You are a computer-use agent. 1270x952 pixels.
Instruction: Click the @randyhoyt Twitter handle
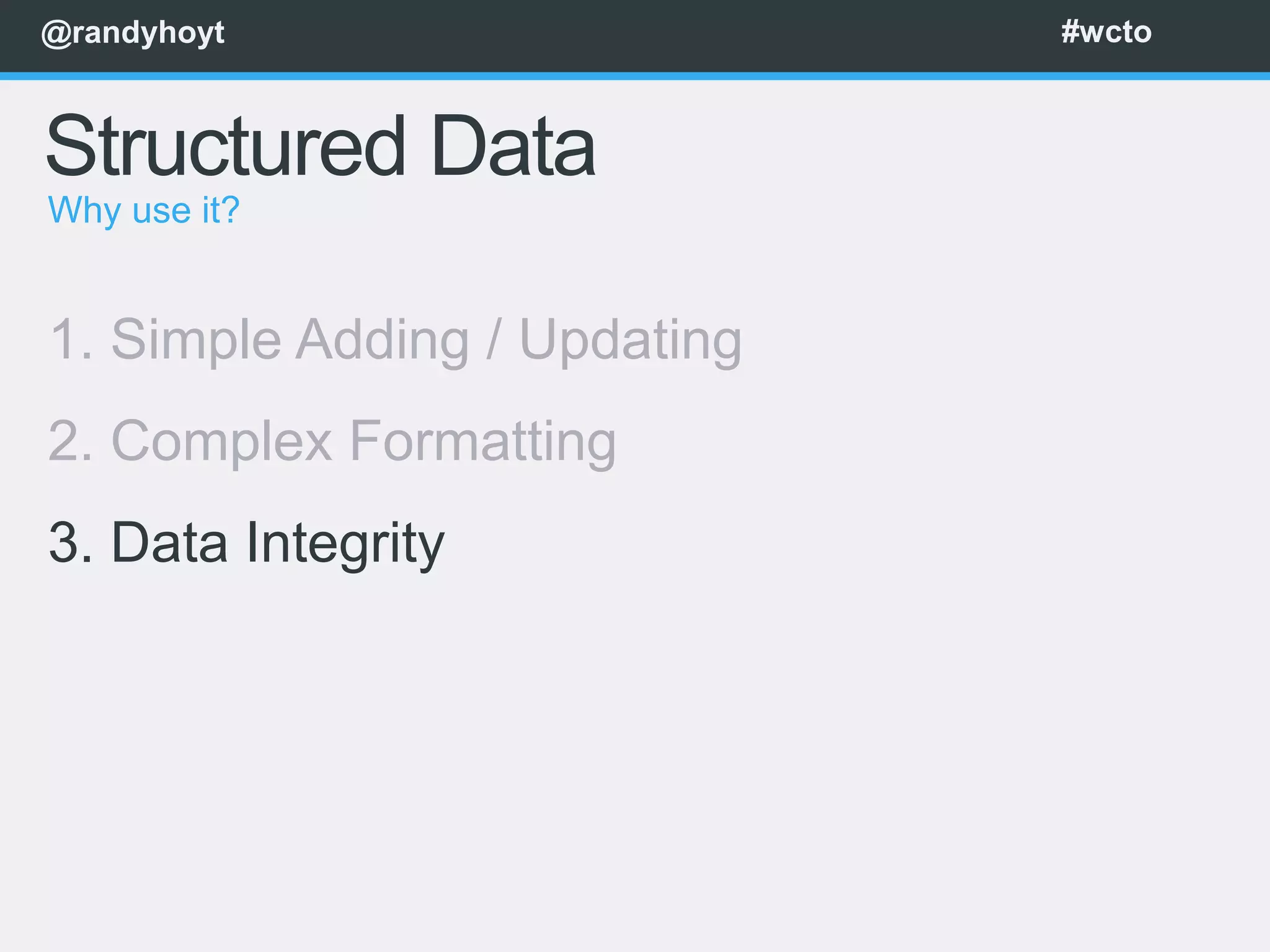[x=133, y=33]
